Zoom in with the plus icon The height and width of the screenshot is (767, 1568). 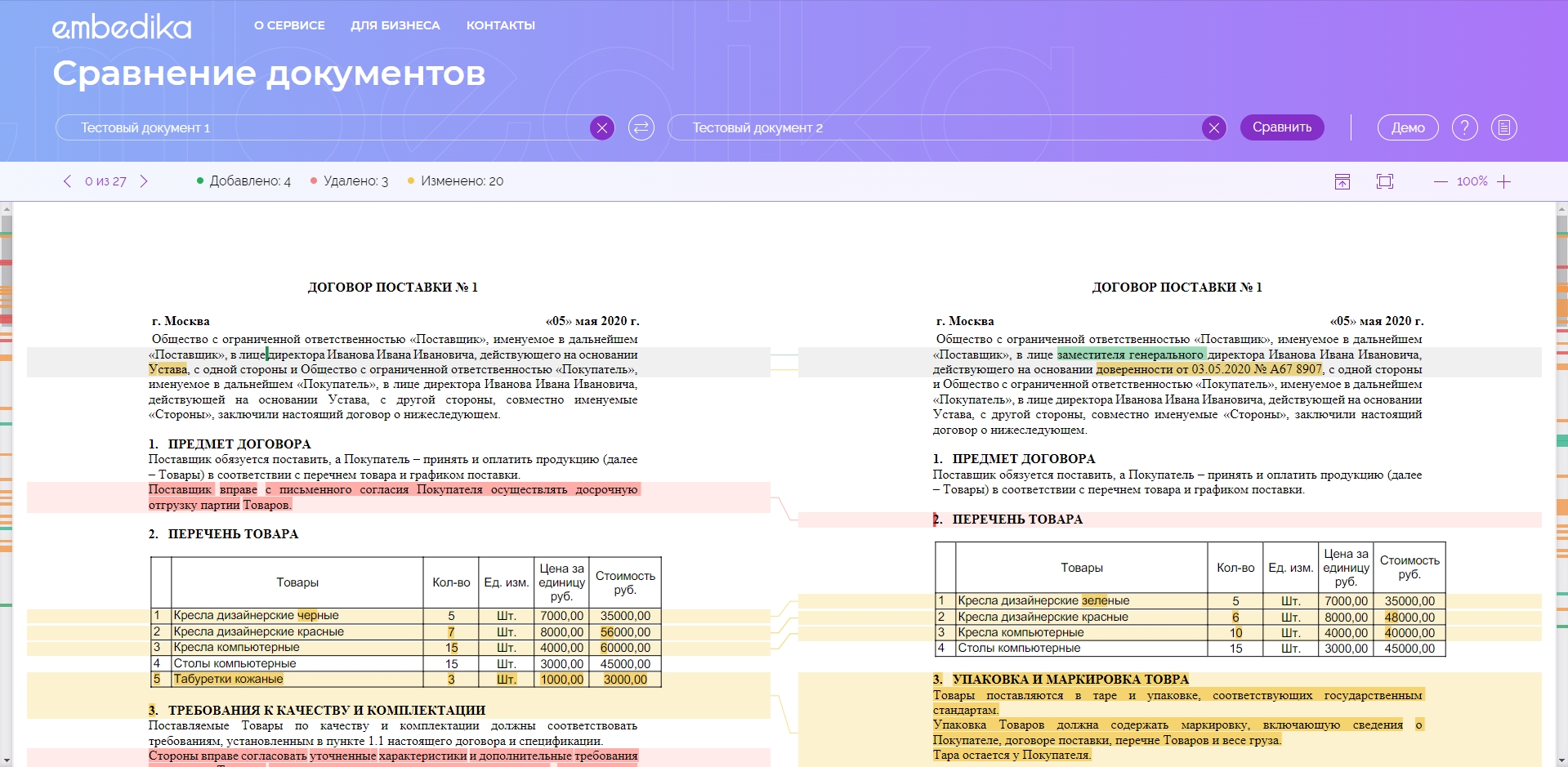1504,181
